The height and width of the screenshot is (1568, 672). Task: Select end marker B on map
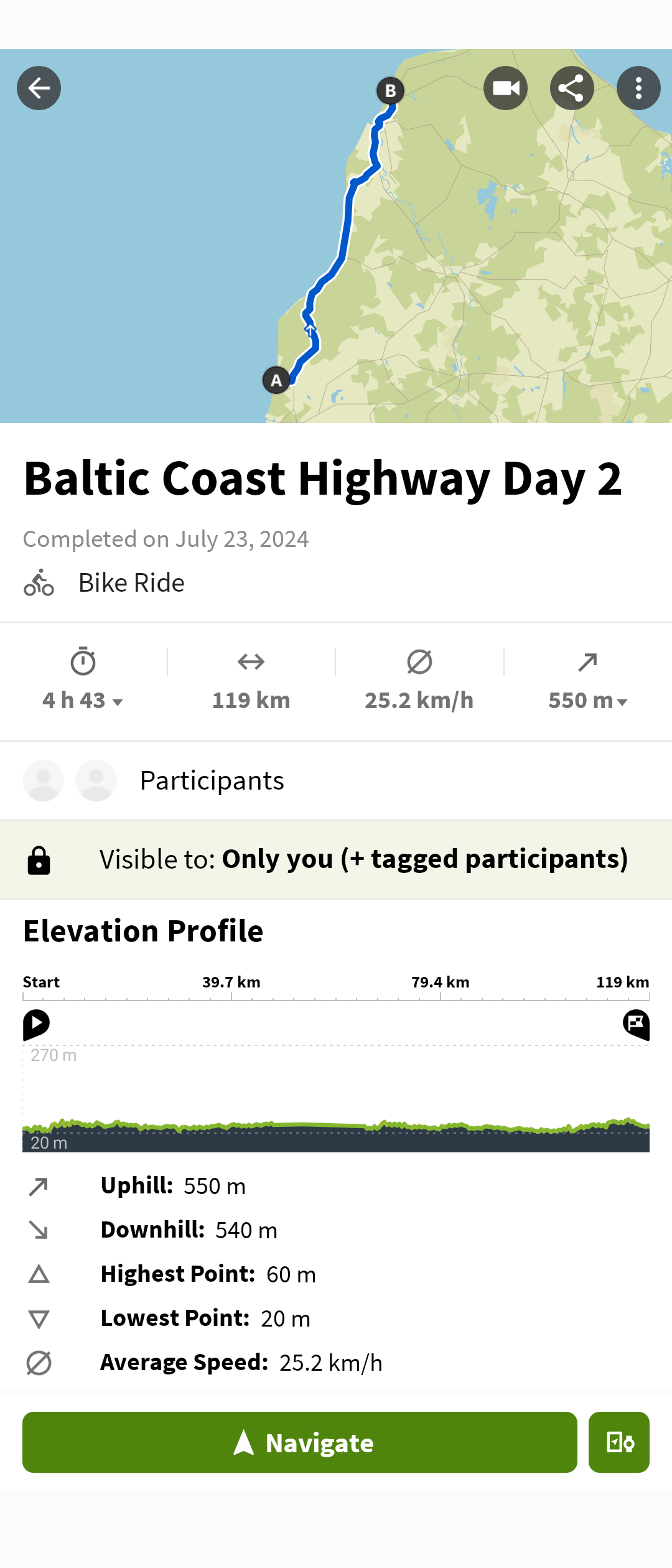pyautogui.click(x=390, y=91)
